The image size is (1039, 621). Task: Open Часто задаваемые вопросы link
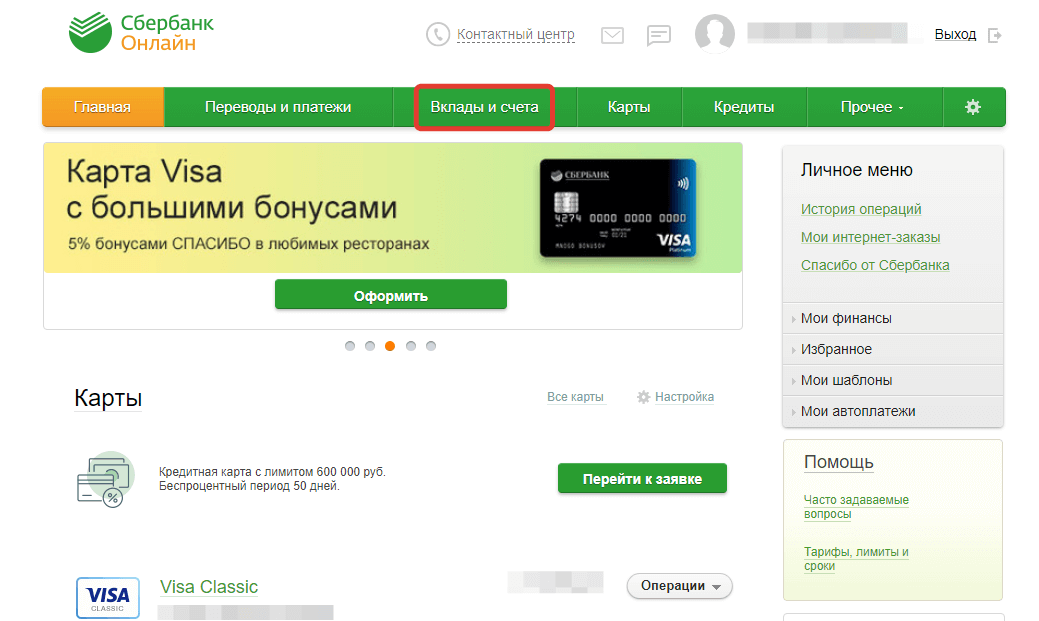point(856,507)
